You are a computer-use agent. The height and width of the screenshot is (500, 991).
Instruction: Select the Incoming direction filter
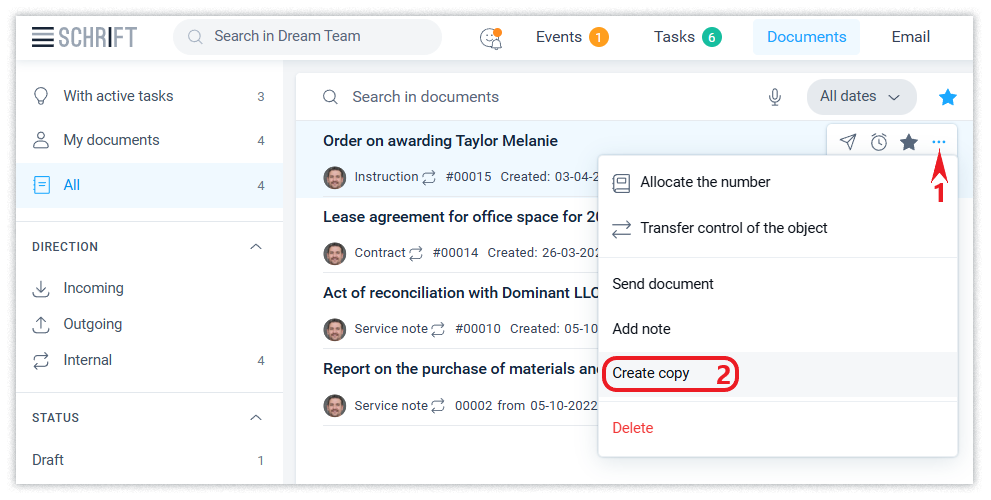tap(93, 288)
